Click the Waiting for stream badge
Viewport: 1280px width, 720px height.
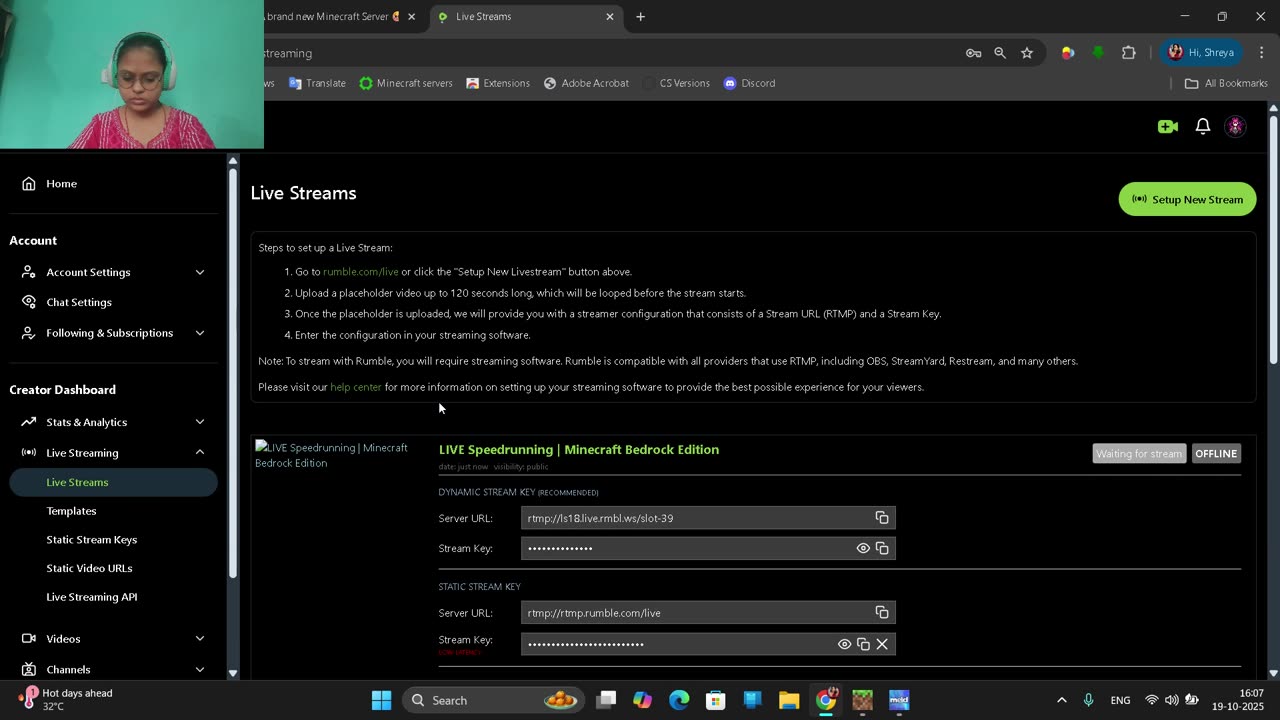1139,454
